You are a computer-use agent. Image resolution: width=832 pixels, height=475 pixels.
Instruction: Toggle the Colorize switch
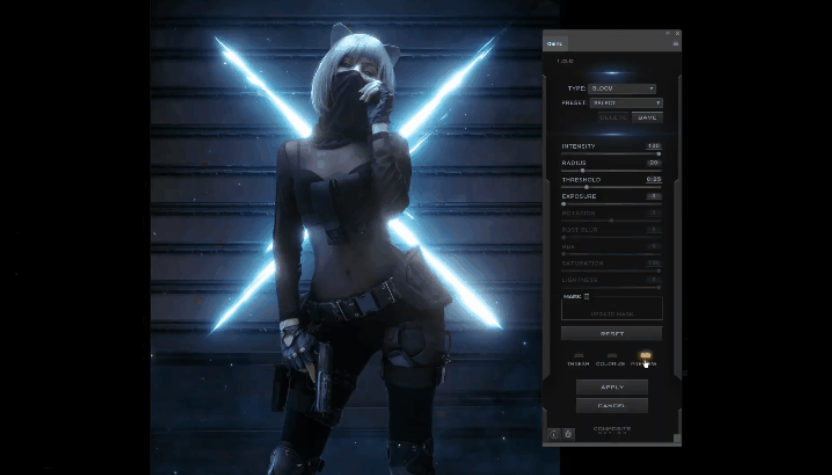[x=611, y=355]
